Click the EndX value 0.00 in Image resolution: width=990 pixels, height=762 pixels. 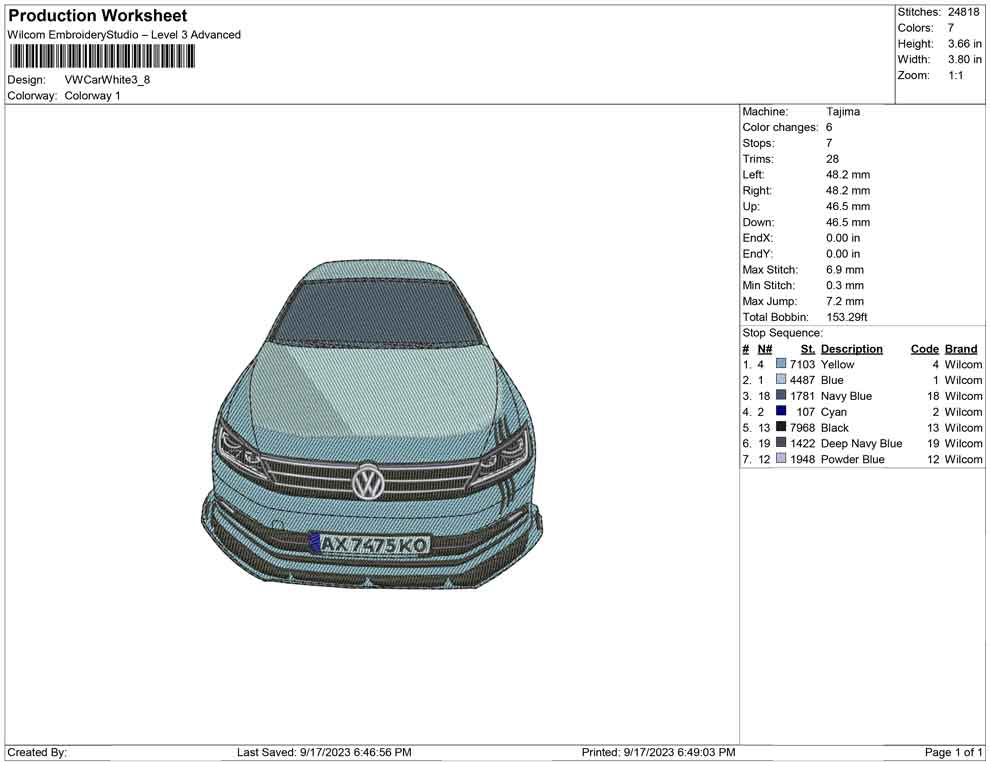(x=843, y=238)
